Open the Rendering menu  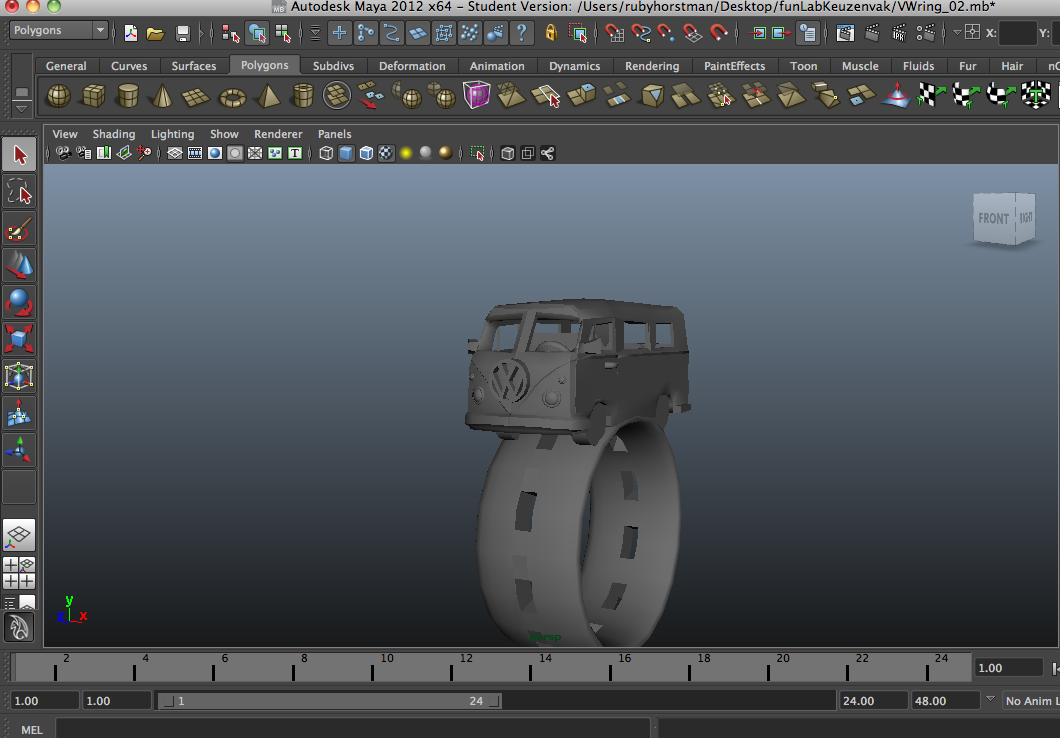point(652,66)
